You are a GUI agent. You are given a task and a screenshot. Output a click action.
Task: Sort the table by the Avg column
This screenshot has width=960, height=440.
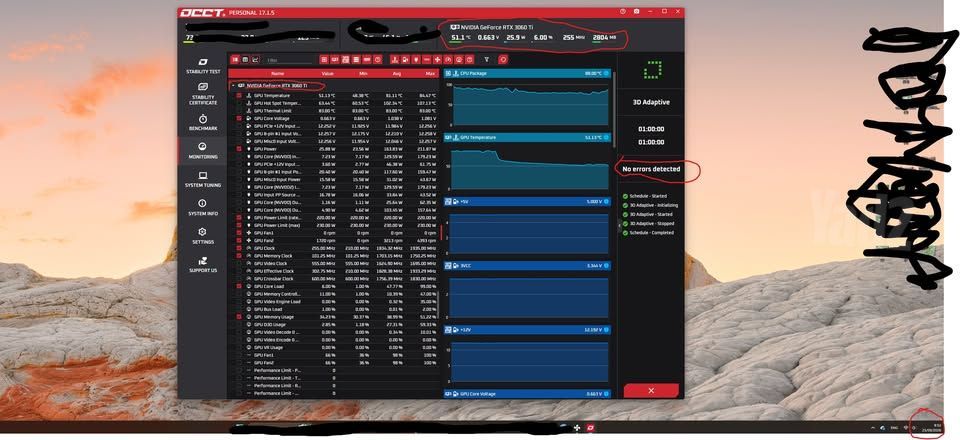pyautogui.click(x=395, y=73)
